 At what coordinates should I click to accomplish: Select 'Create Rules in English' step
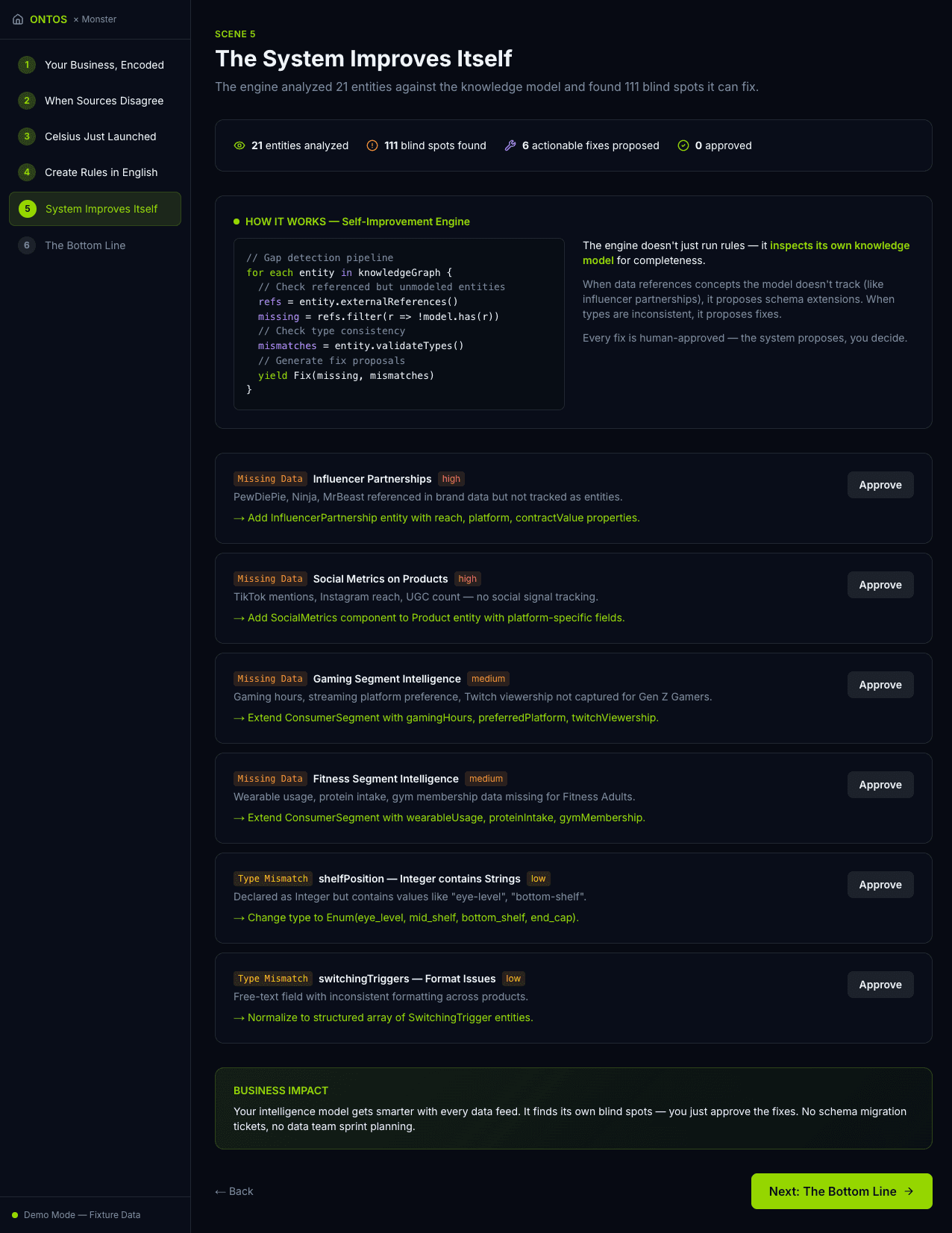point(101,172)
